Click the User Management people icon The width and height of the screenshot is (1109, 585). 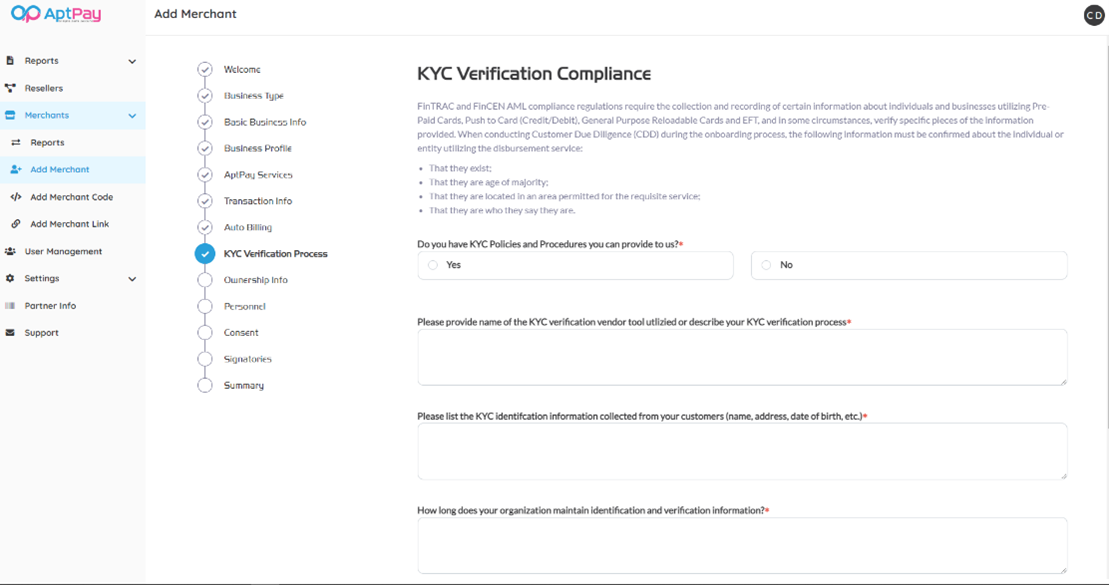[10, 252]
